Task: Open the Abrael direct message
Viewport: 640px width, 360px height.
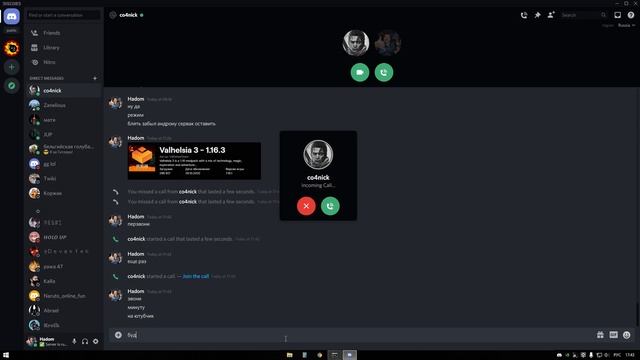Action: click(x=64, y=311)
